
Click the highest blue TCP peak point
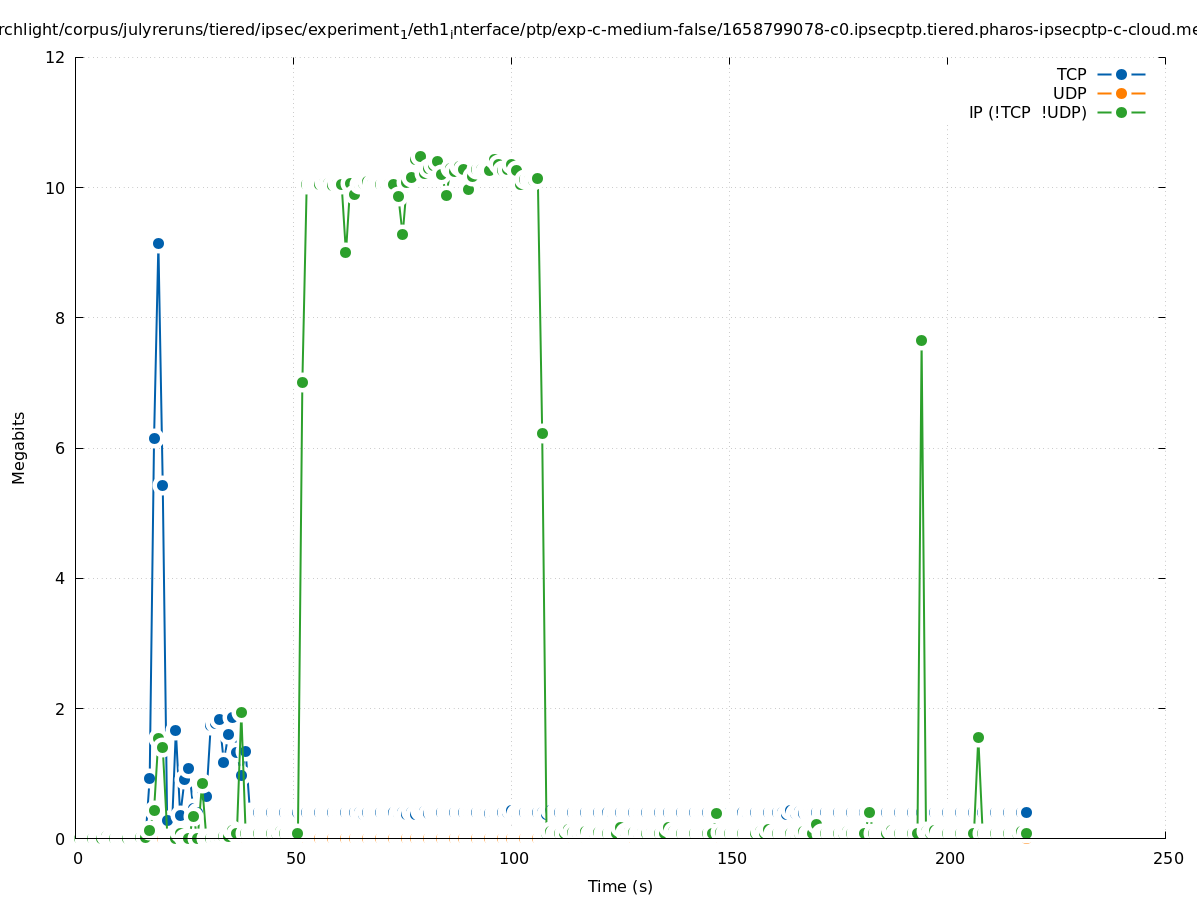coord(158,243)
